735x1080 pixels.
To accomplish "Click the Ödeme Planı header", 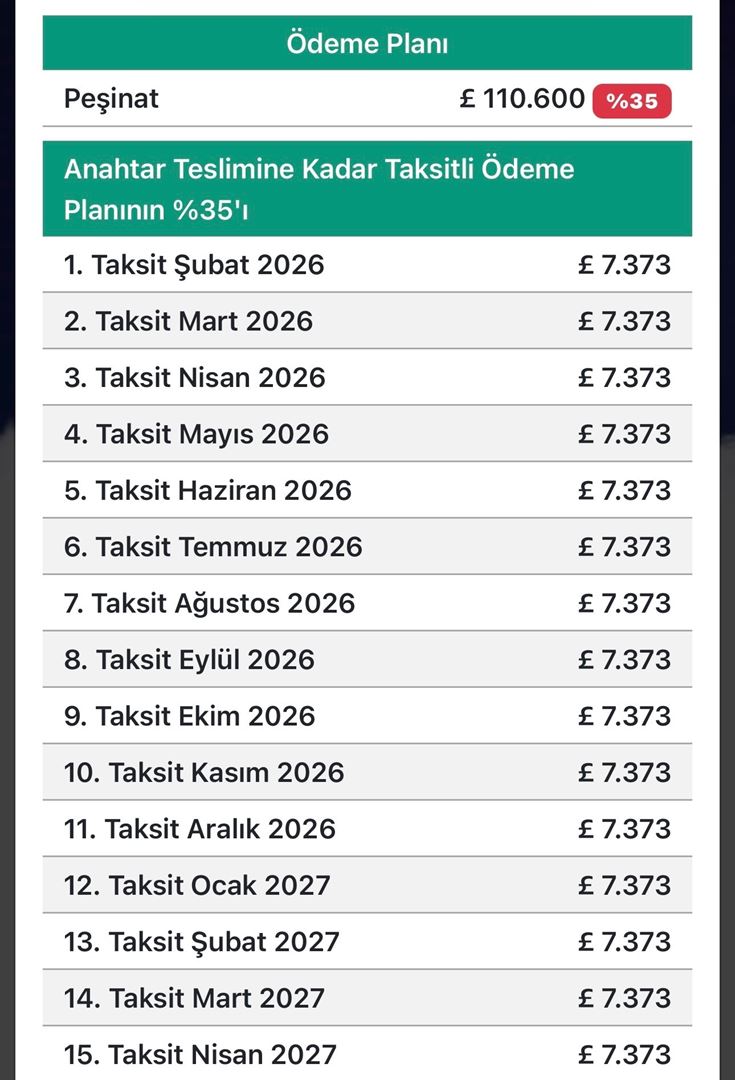I will [x=367, y=43].
